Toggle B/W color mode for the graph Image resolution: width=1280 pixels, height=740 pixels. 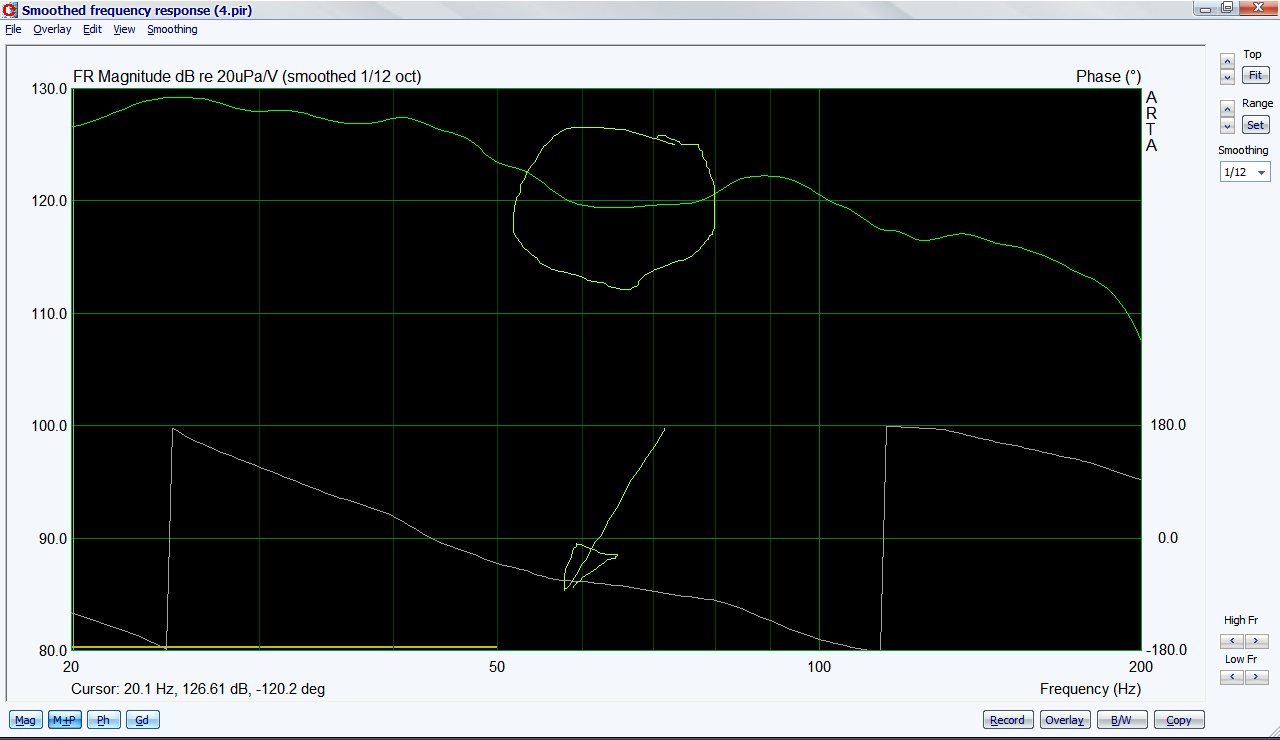click(1122, 720)
